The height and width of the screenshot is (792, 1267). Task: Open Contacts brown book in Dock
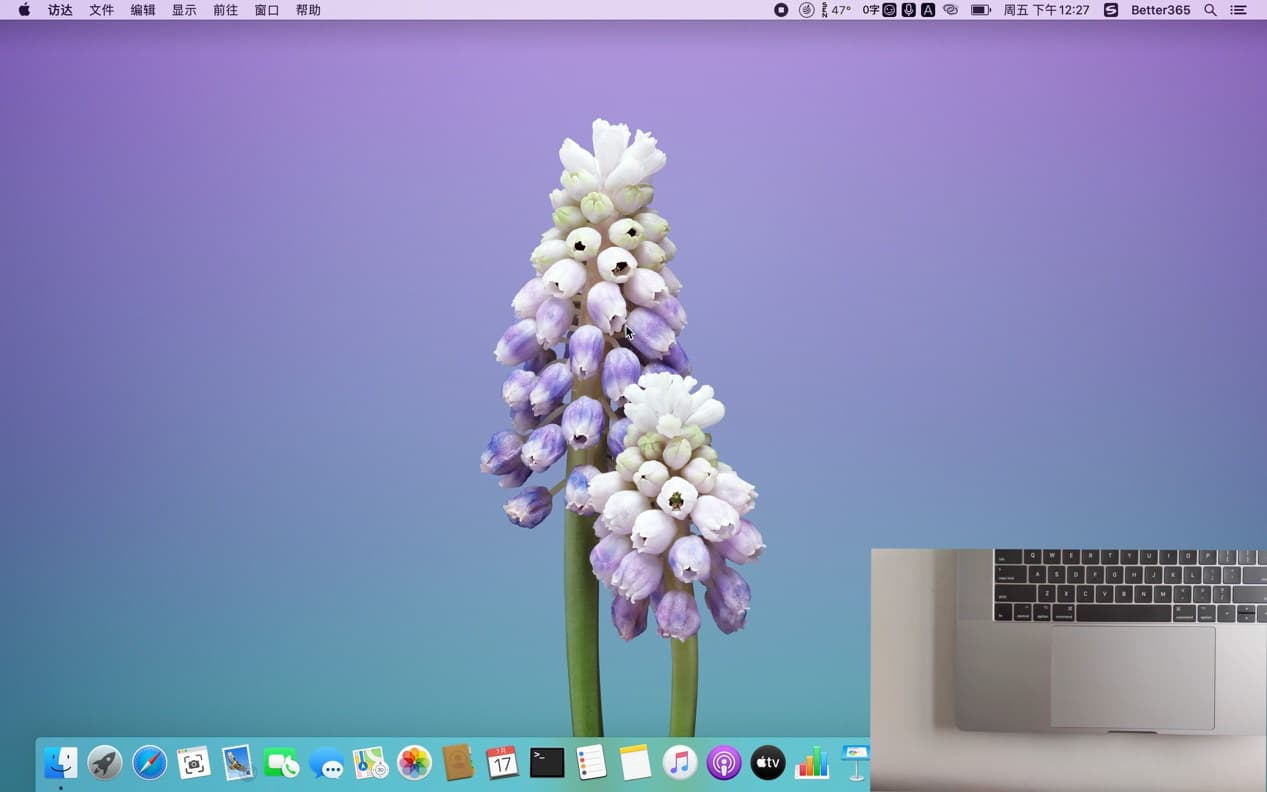[458, 763]
